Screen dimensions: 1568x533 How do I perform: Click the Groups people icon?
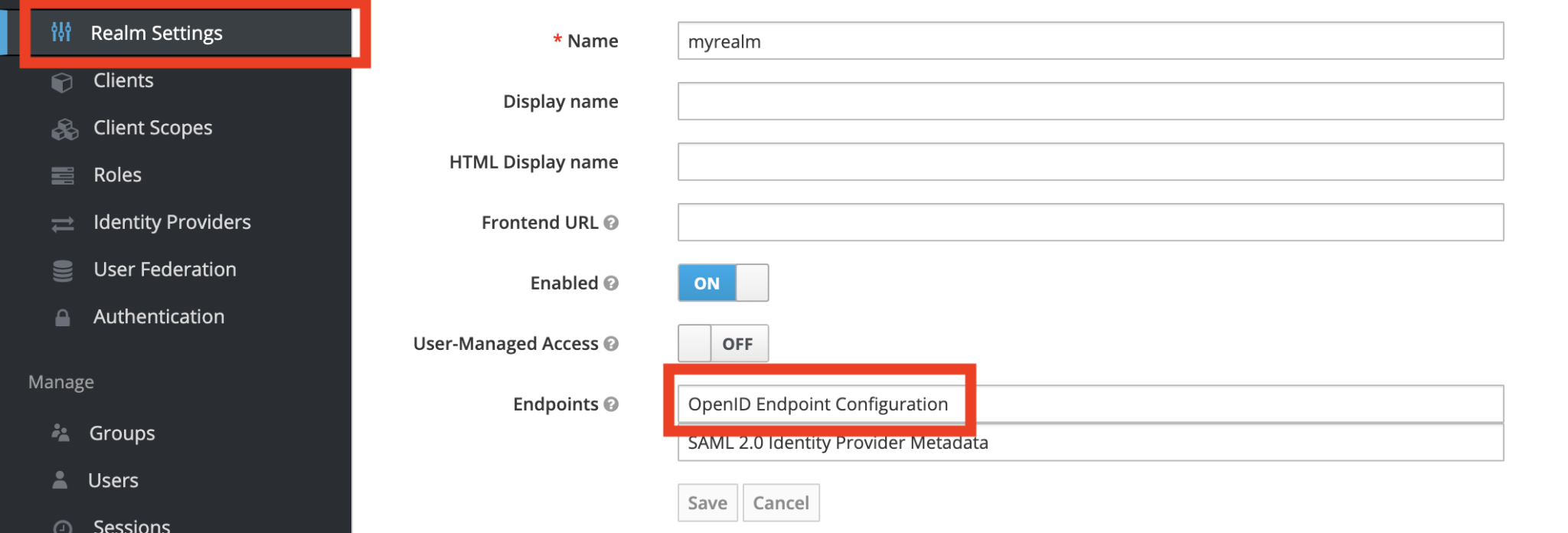pos(60,433)
